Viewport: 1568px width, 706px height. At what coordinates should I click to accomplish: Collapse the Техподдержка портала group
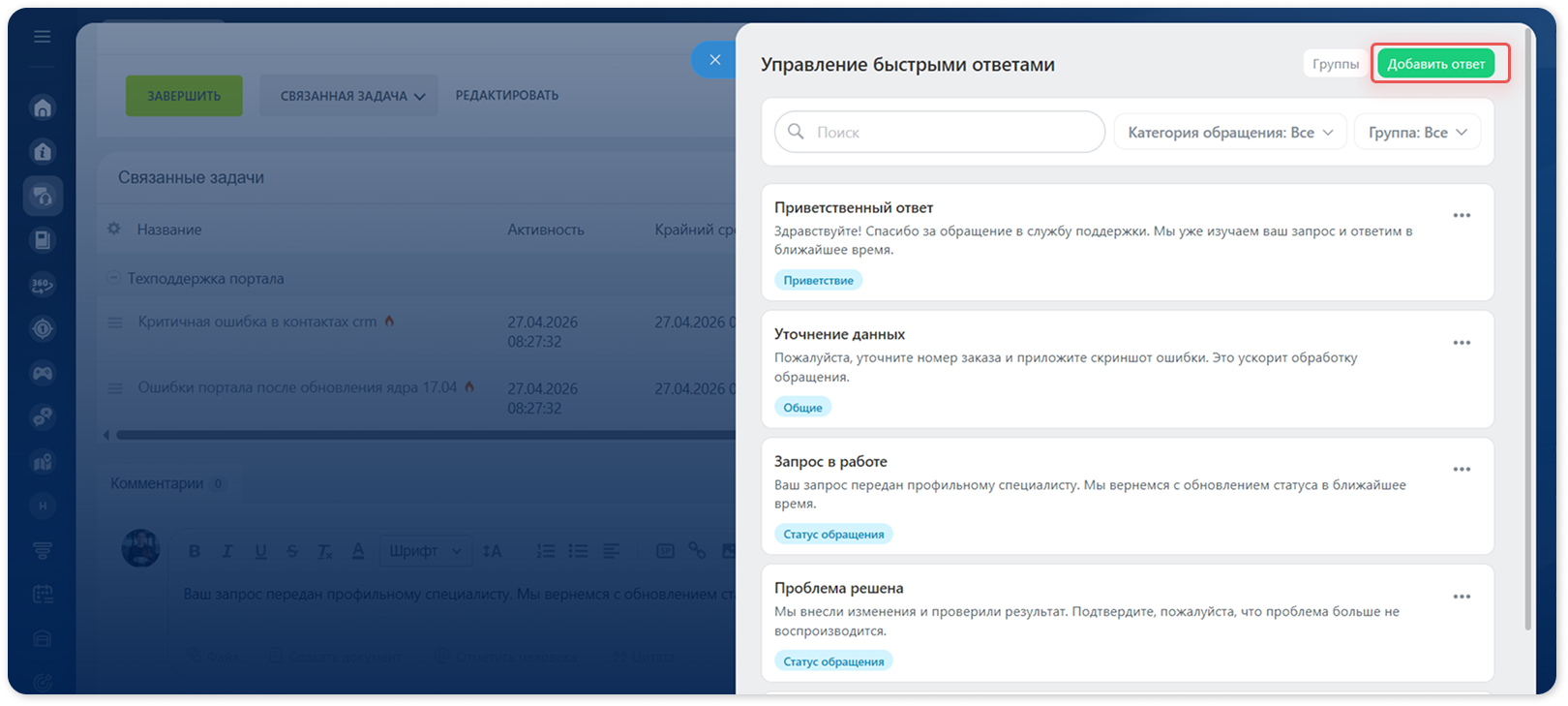[113, 278]
